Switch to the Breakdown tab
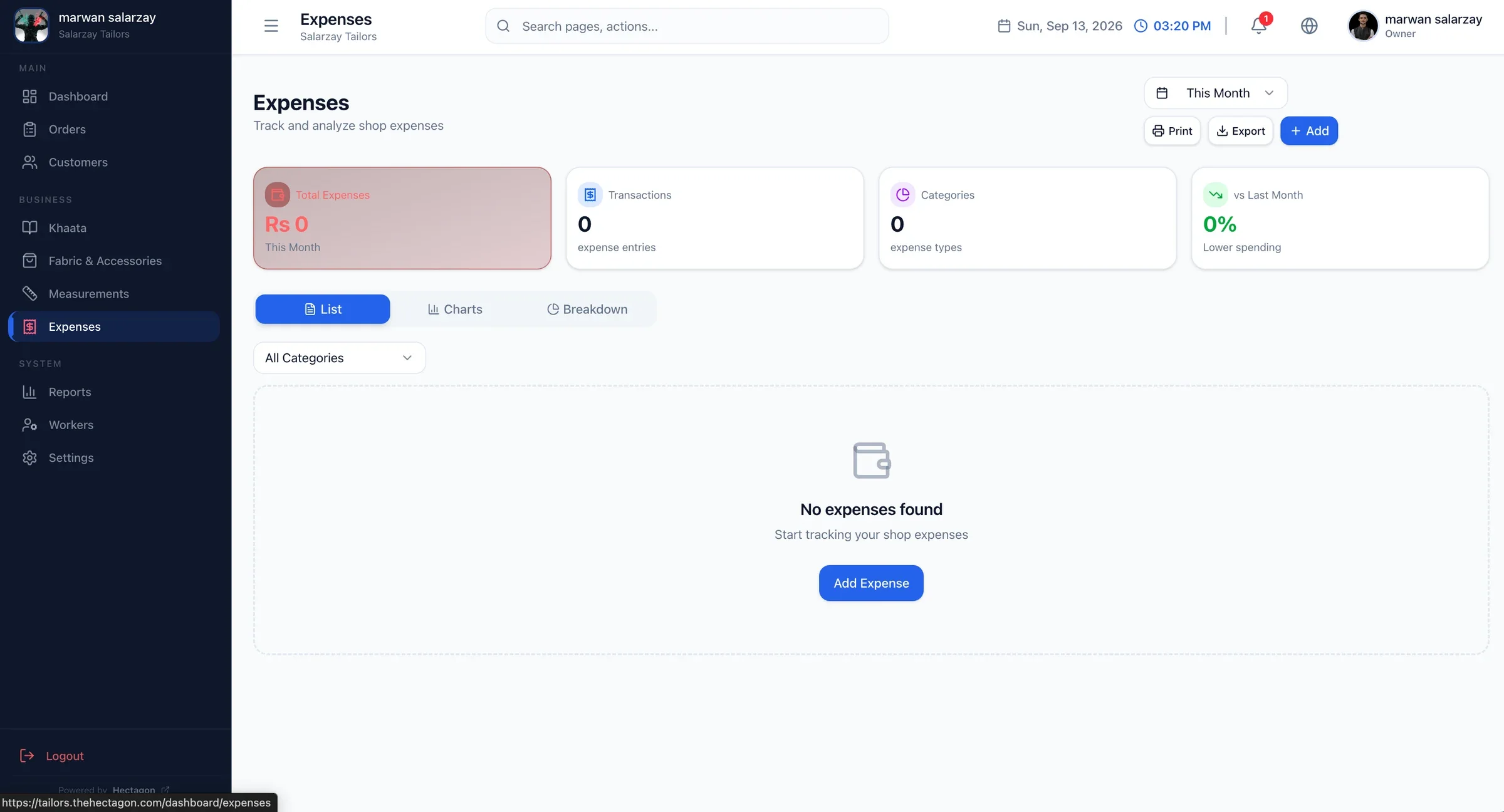Image resolution: width=1504 pixels, height=812 pixels. (587, 309)
